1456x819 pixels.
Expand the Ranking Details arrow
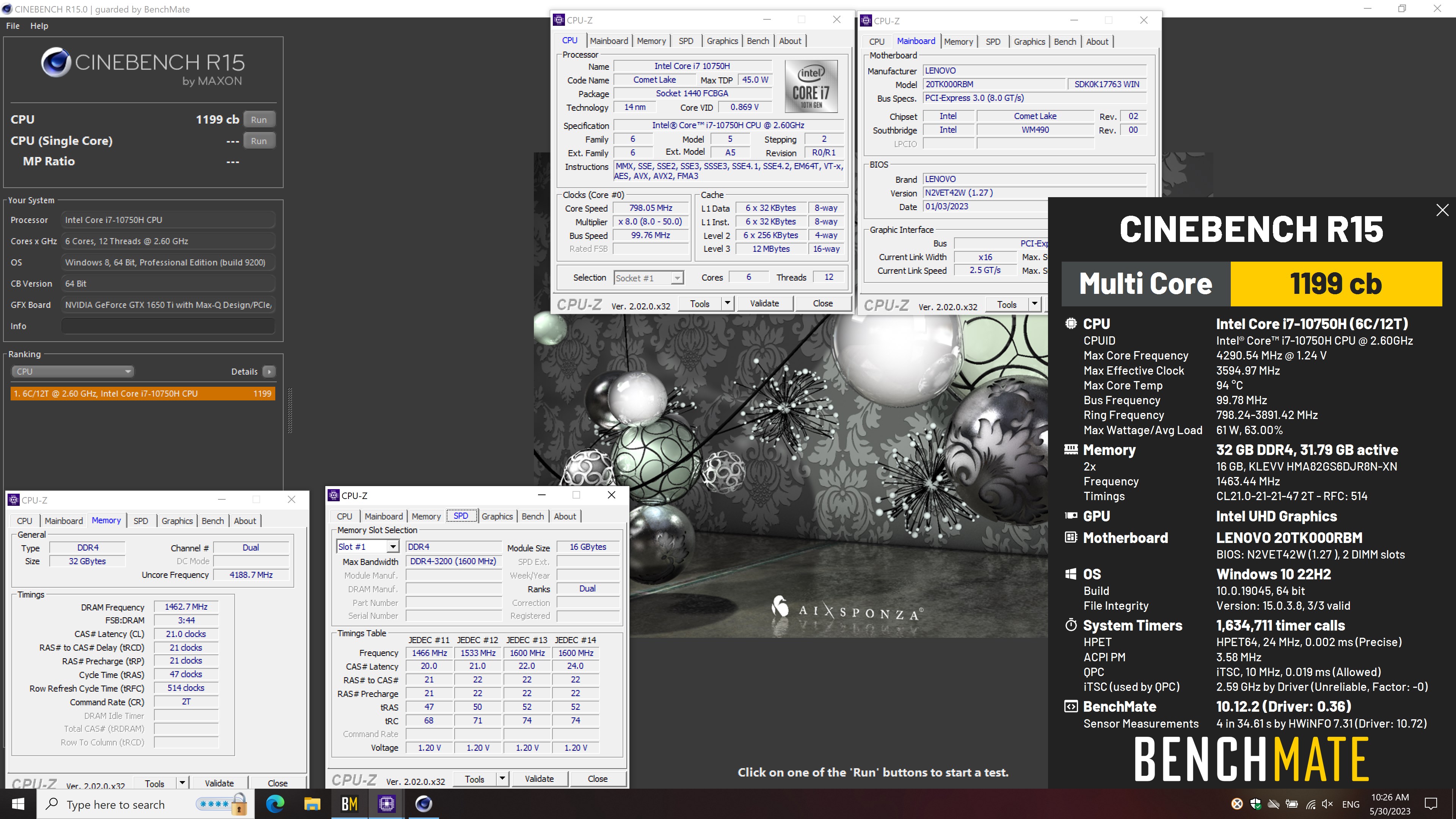coord(269,371)
